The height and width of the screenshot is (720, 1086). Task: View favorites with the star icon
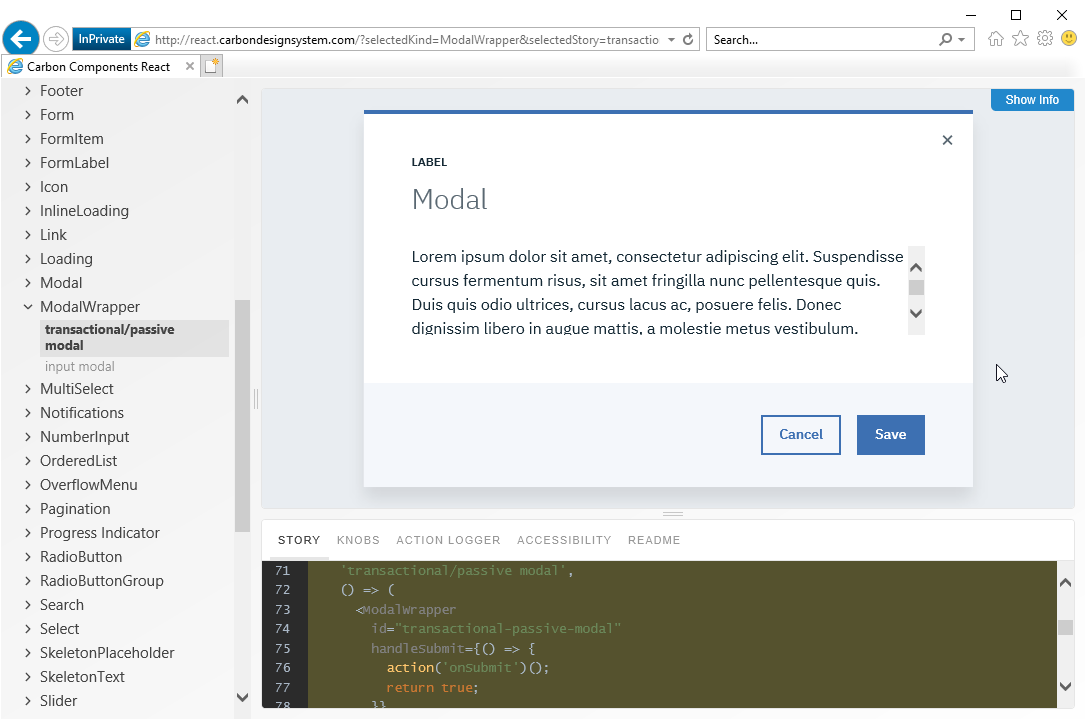(x=1020, y=38)
